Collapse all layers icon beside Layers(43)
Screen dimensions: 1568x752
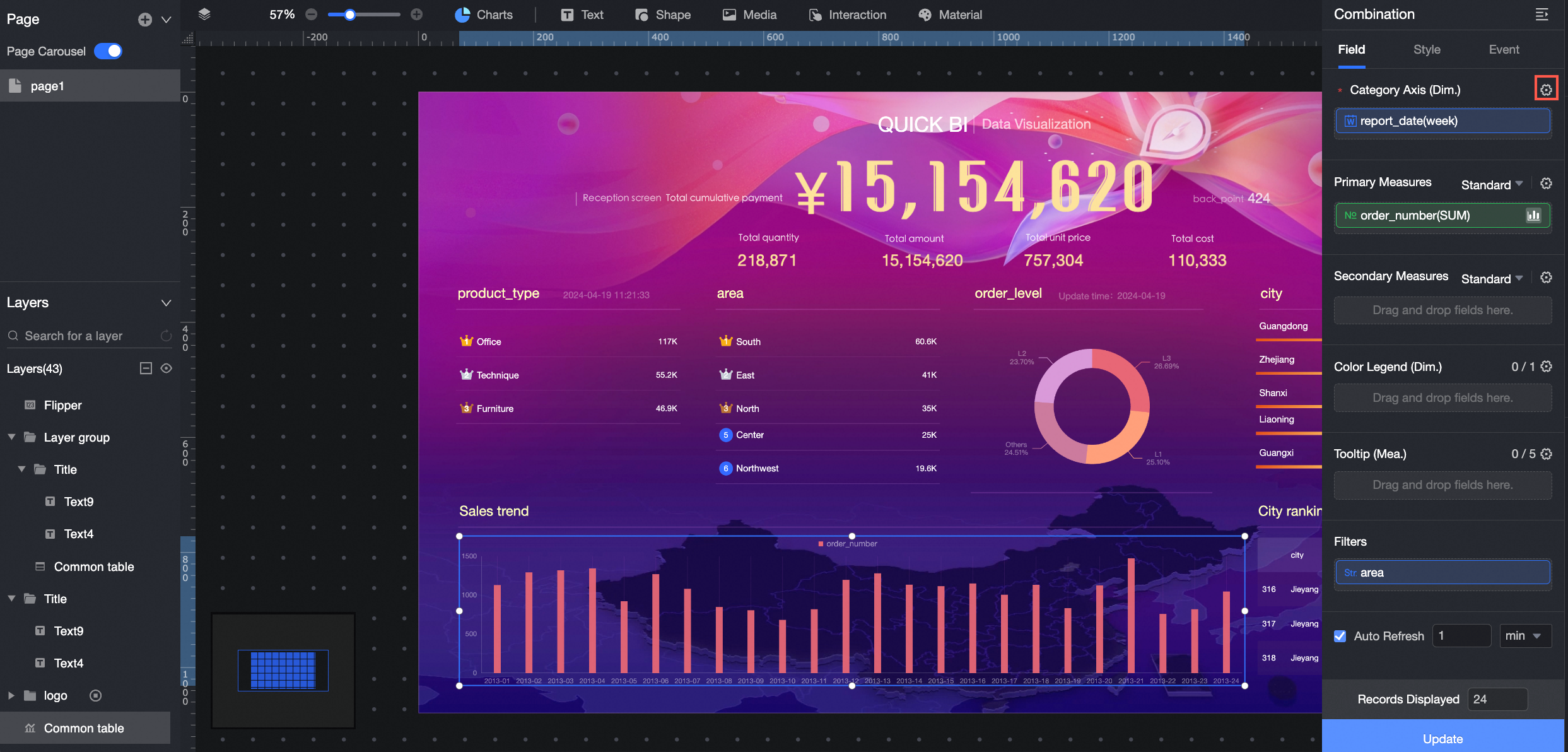(146, 368)
